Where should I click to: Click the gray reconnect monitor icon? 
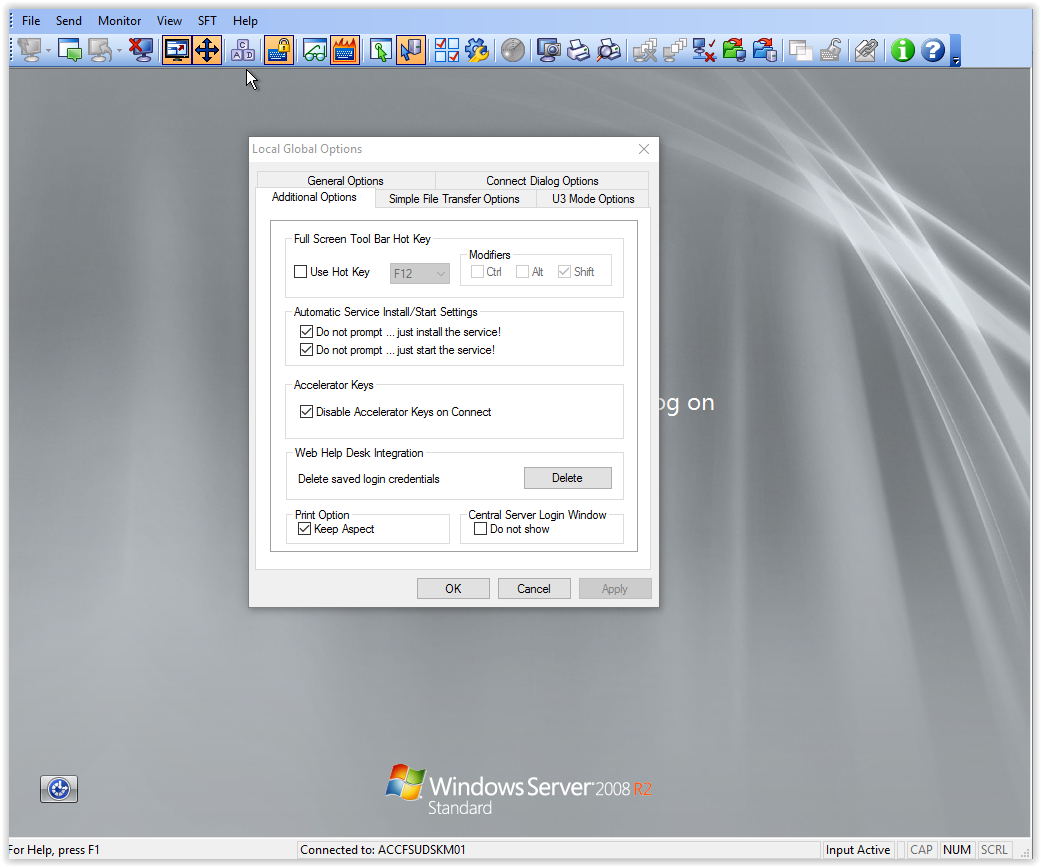[x=100, y=50]
